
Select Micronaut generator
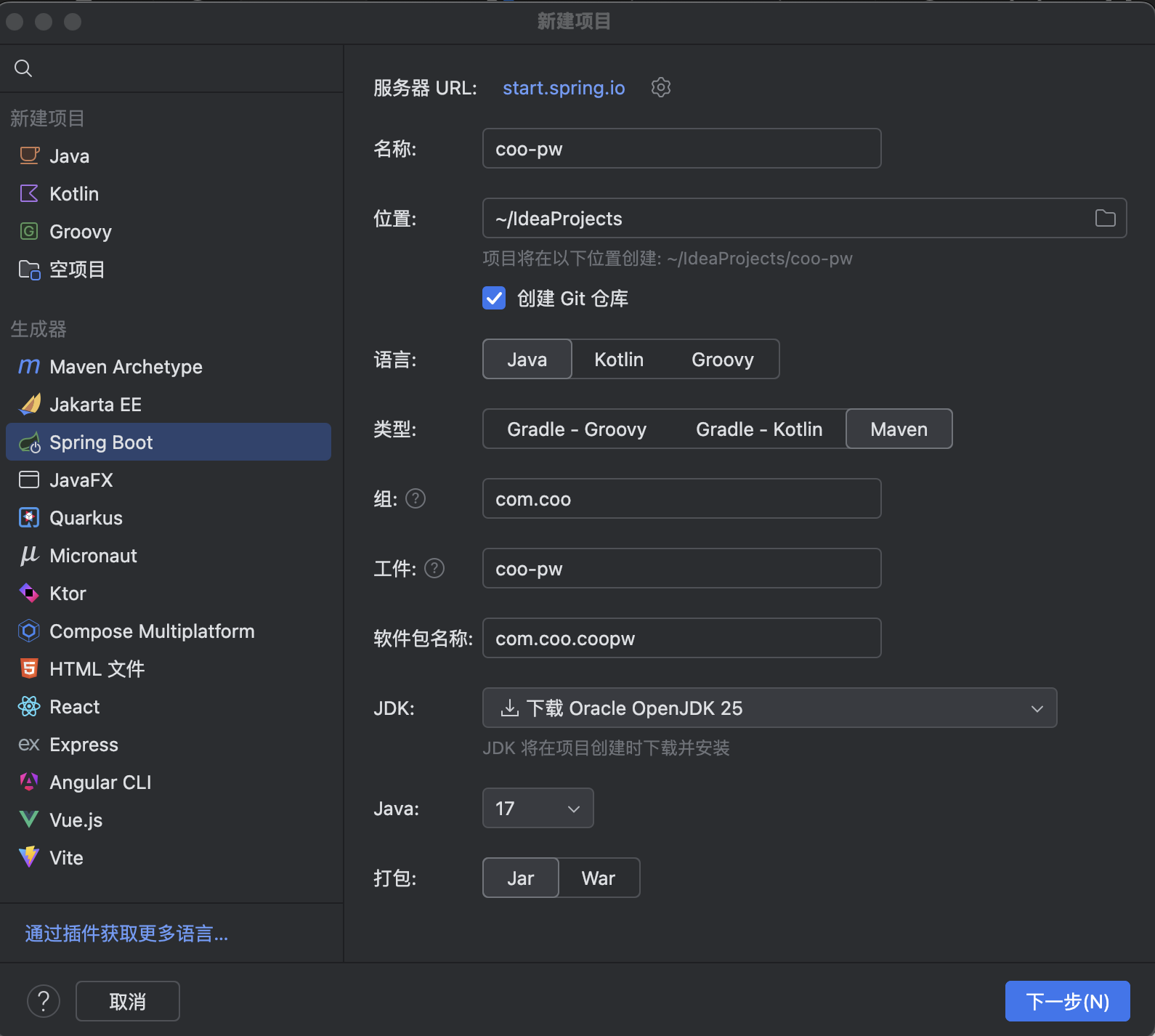pos(169,555)
